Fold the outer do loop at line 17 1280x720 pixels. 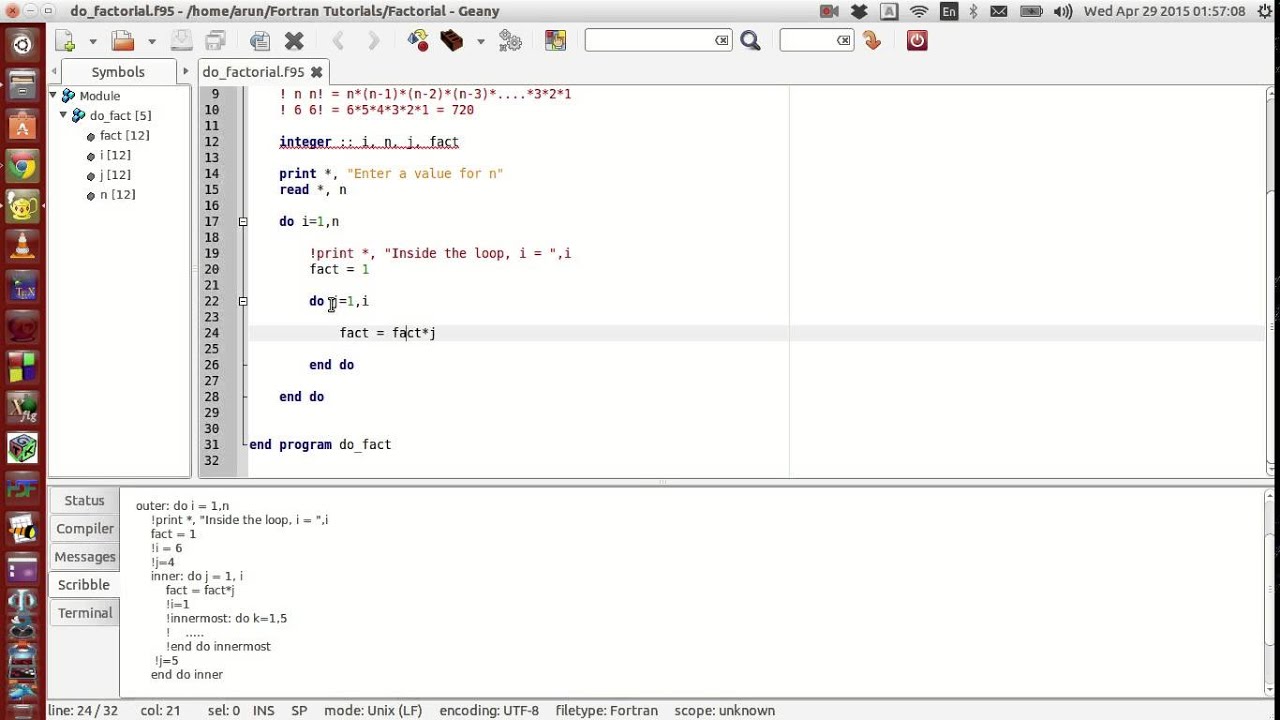[243, 221]
